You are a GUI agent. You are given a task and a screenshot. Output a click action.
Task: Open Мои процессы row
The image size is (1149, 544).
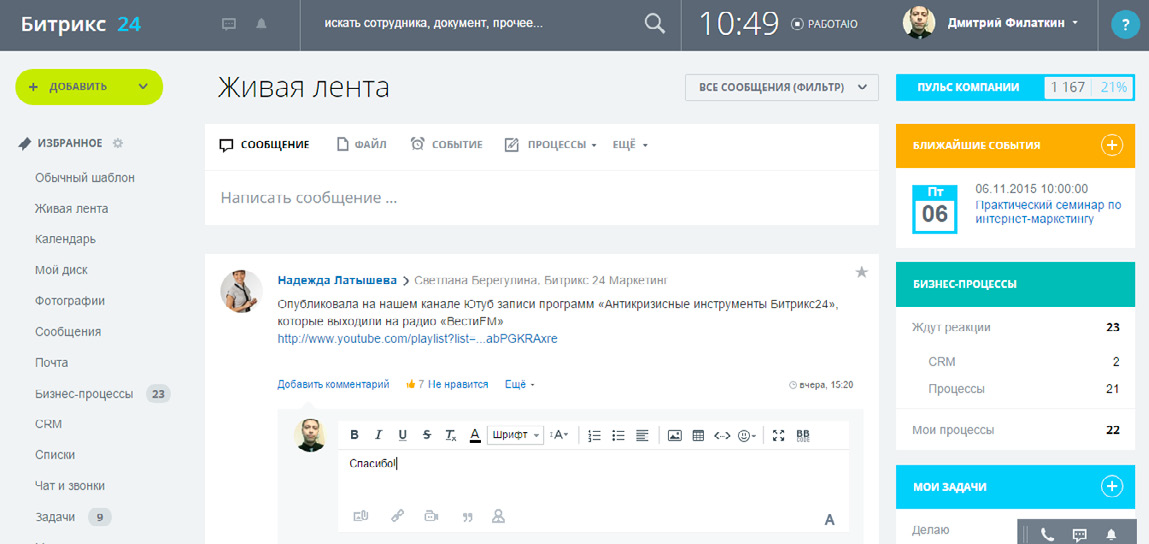(1016, 430)
